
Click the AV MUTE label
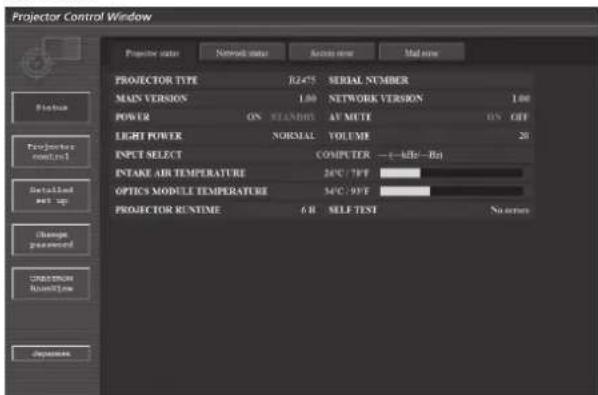pos(350,117)
